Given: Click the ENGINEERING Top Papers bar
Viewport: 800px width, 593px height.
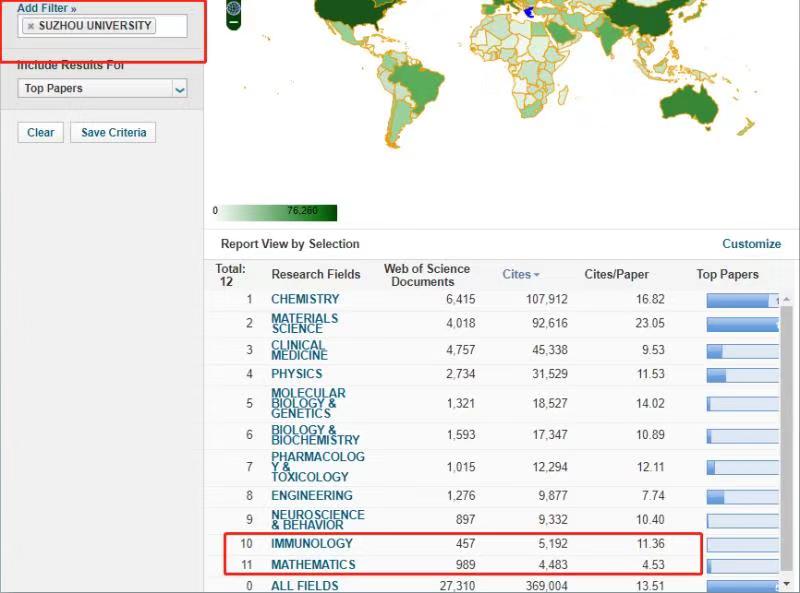Looking at the screenshot, I should coord(741,496).
